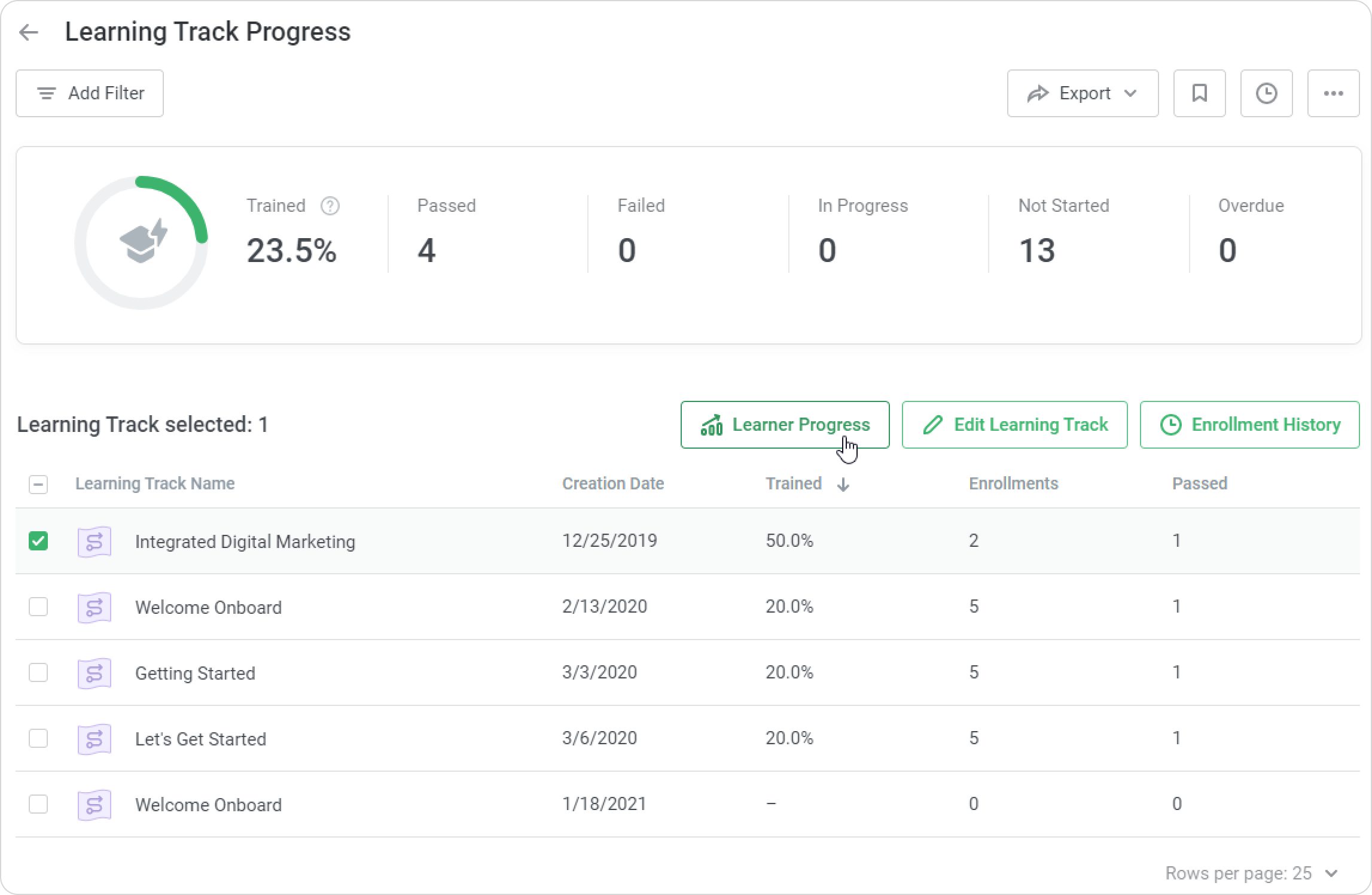The width and height of the screenshot is (1372, 895).
Task: Open the bookmark saved reports icon
Action: coord(1199,93)
